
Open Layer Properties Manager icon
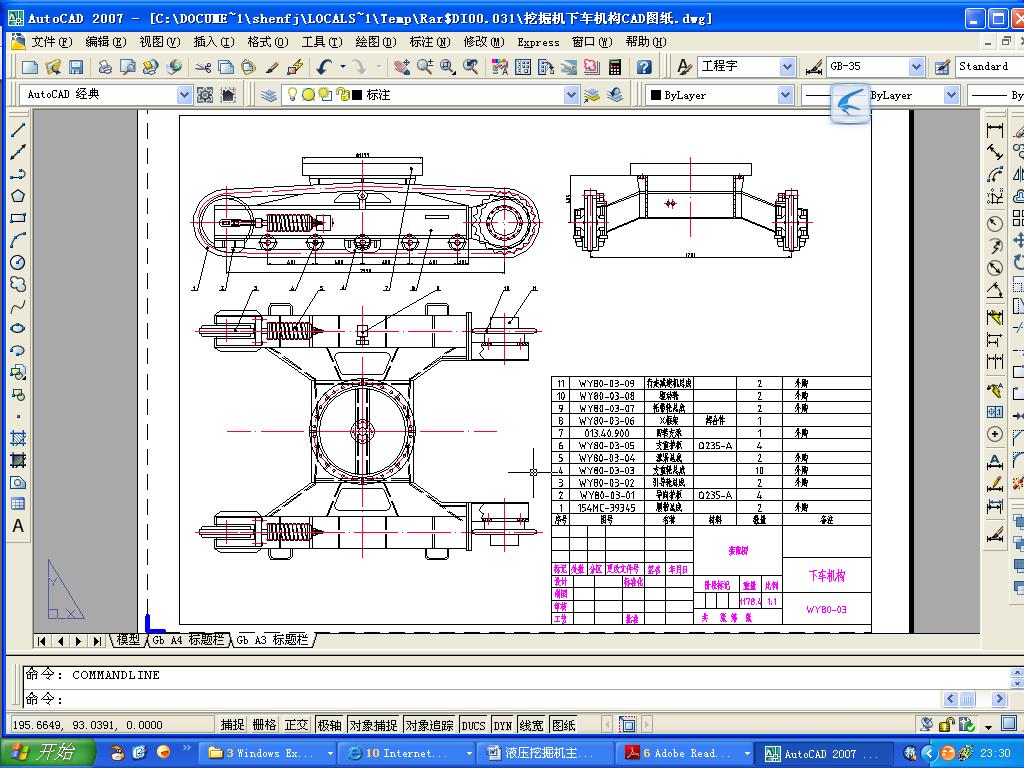point(268,95)
